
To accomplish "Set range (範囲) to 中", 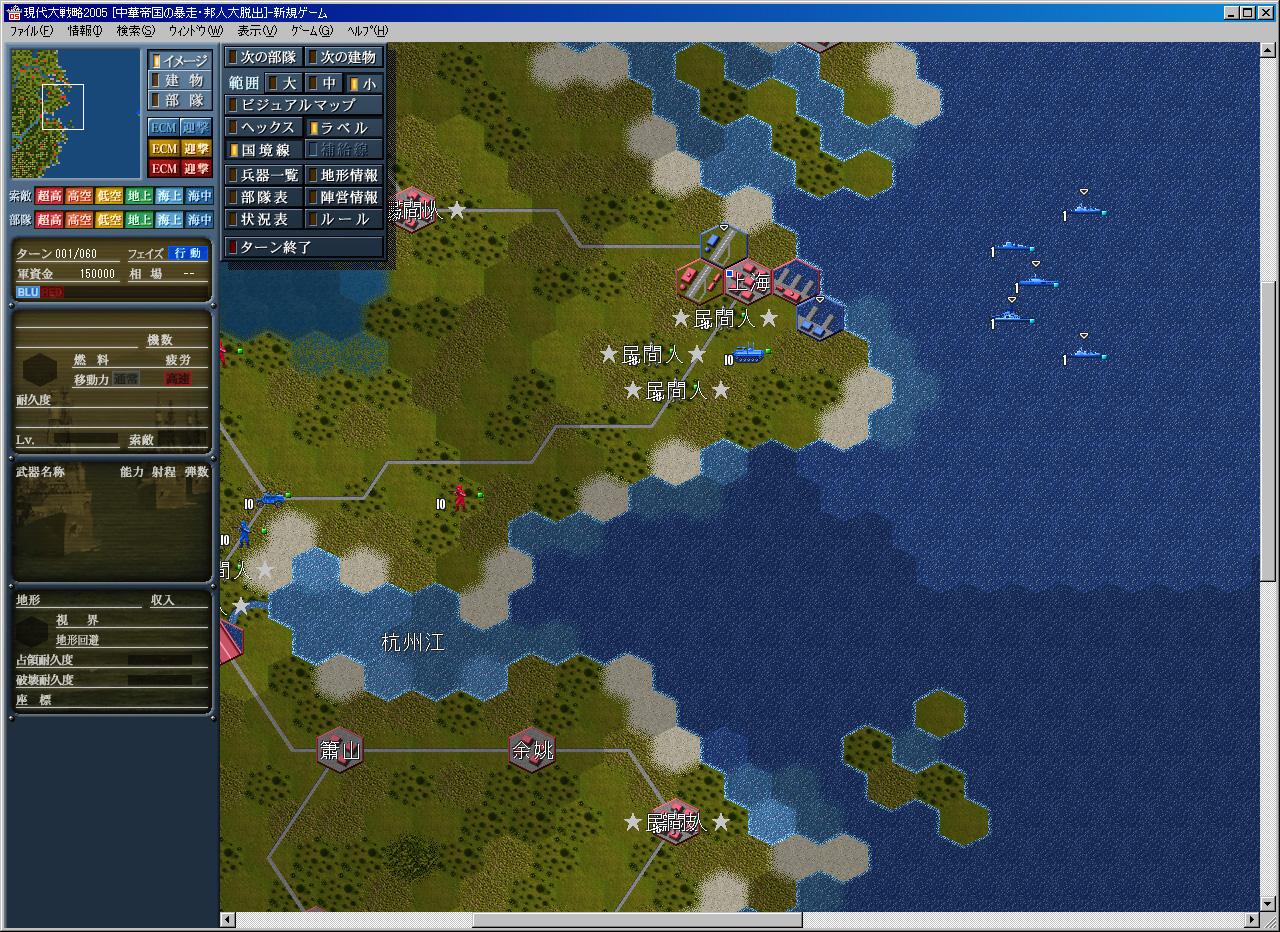I will (x=323, y=83).
